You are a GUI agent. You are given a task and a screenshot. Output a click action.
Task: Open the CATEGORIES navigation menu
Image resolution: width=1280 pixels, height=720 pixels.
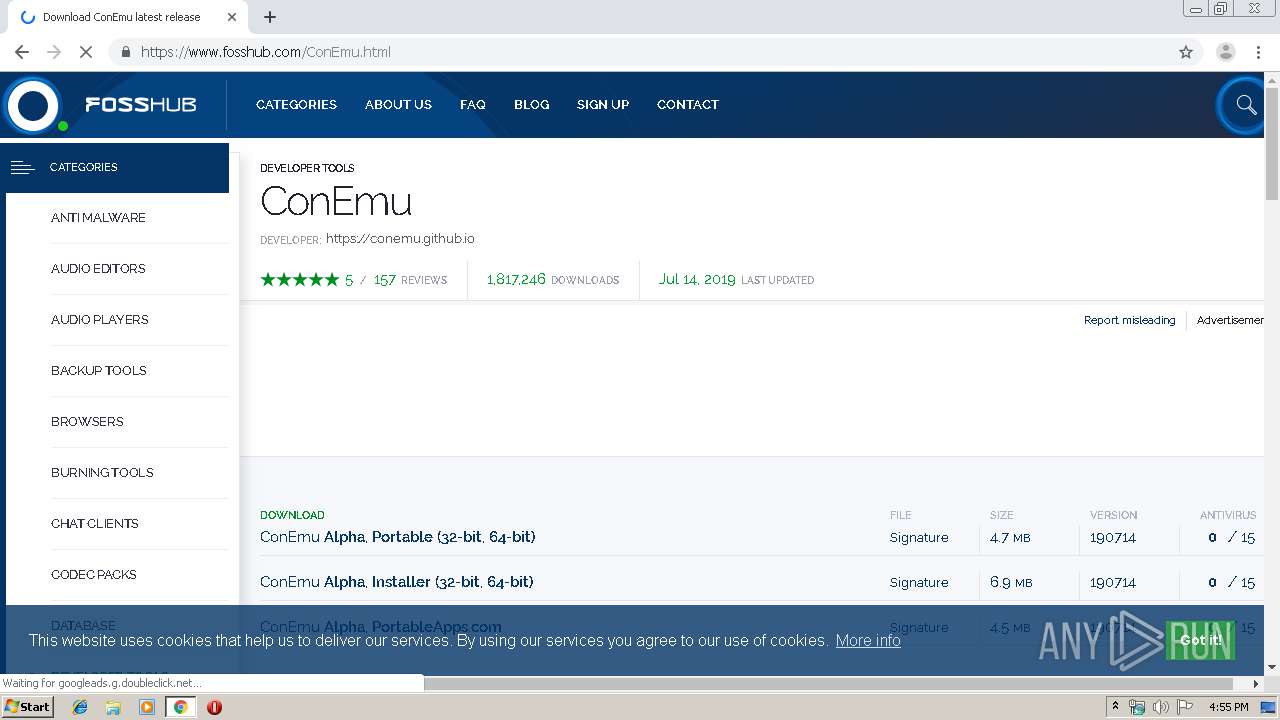coord(296,104)
